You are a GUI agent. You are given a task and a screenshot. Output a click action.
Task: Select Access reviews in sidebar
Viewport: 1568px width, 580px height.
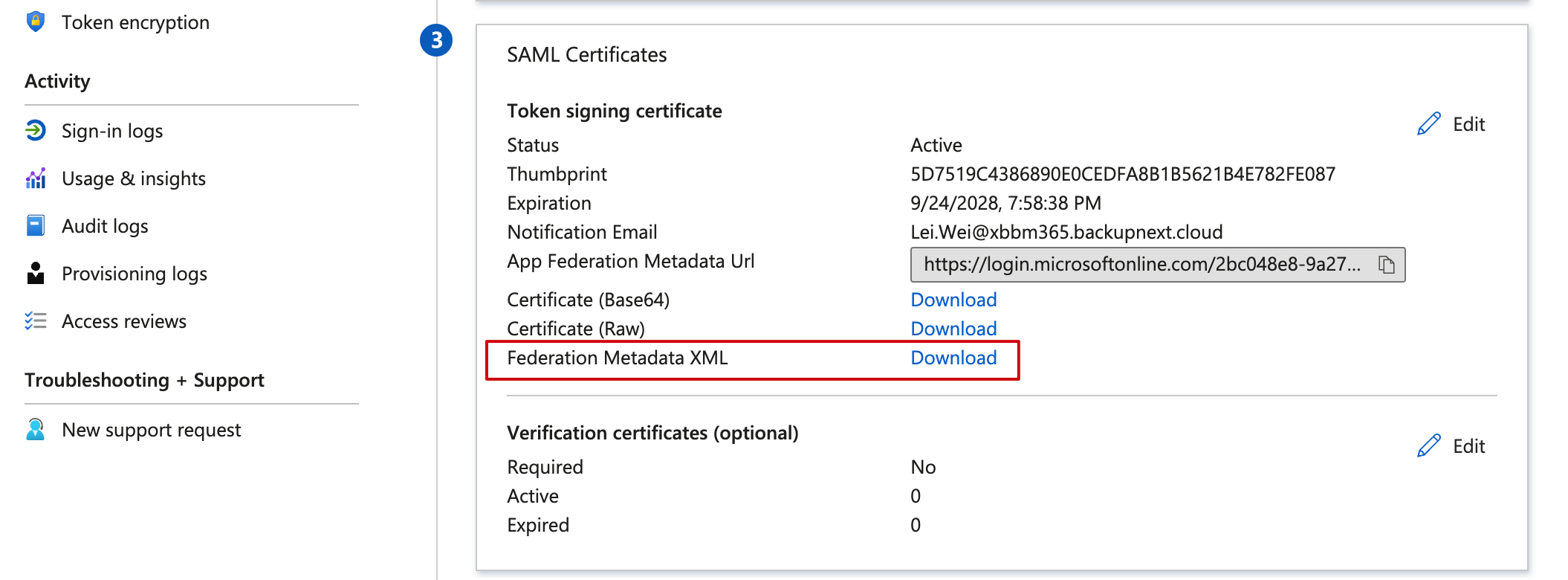pyautogui.click(x=124, y=321)
